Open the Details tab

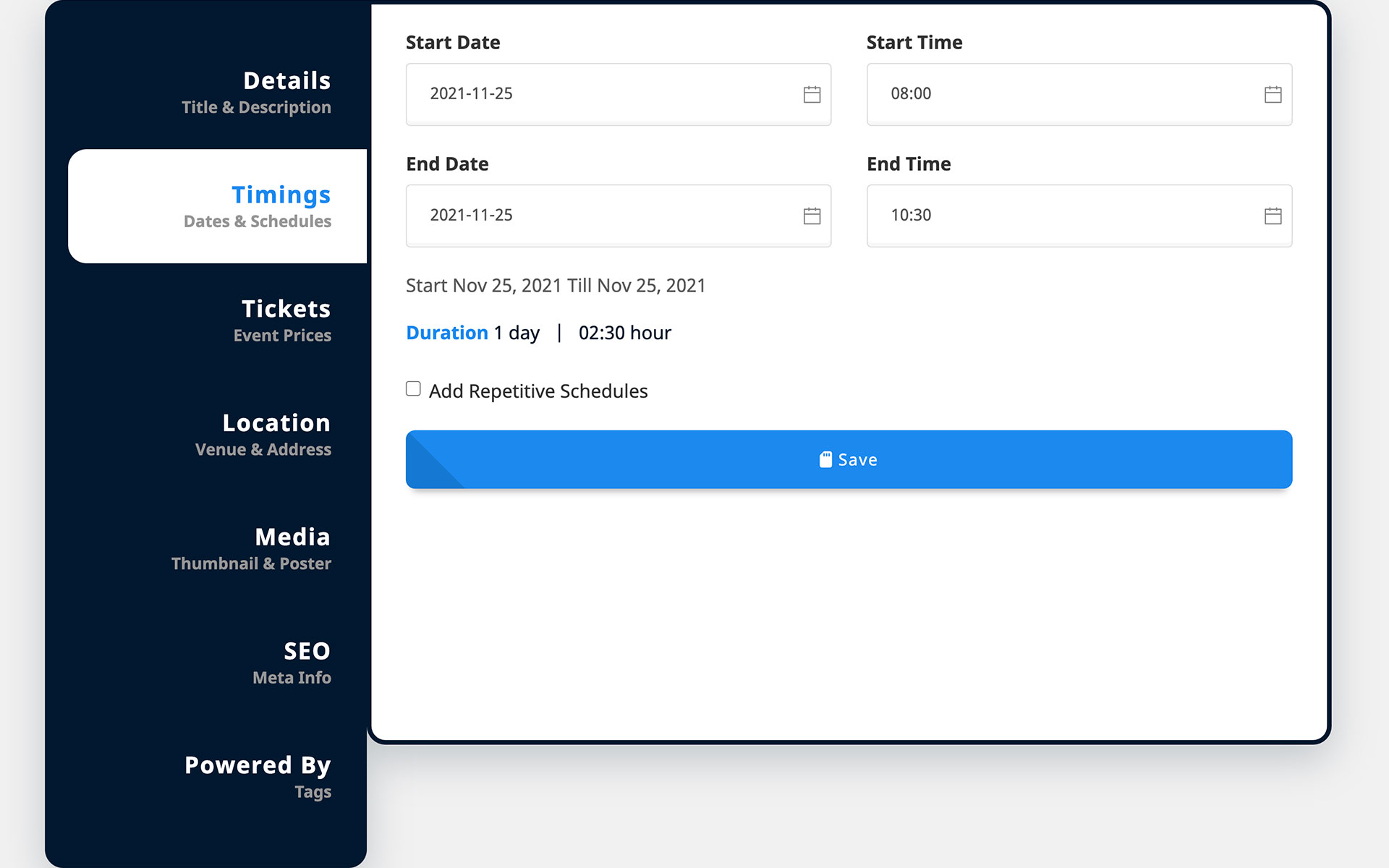coord(256,92)
